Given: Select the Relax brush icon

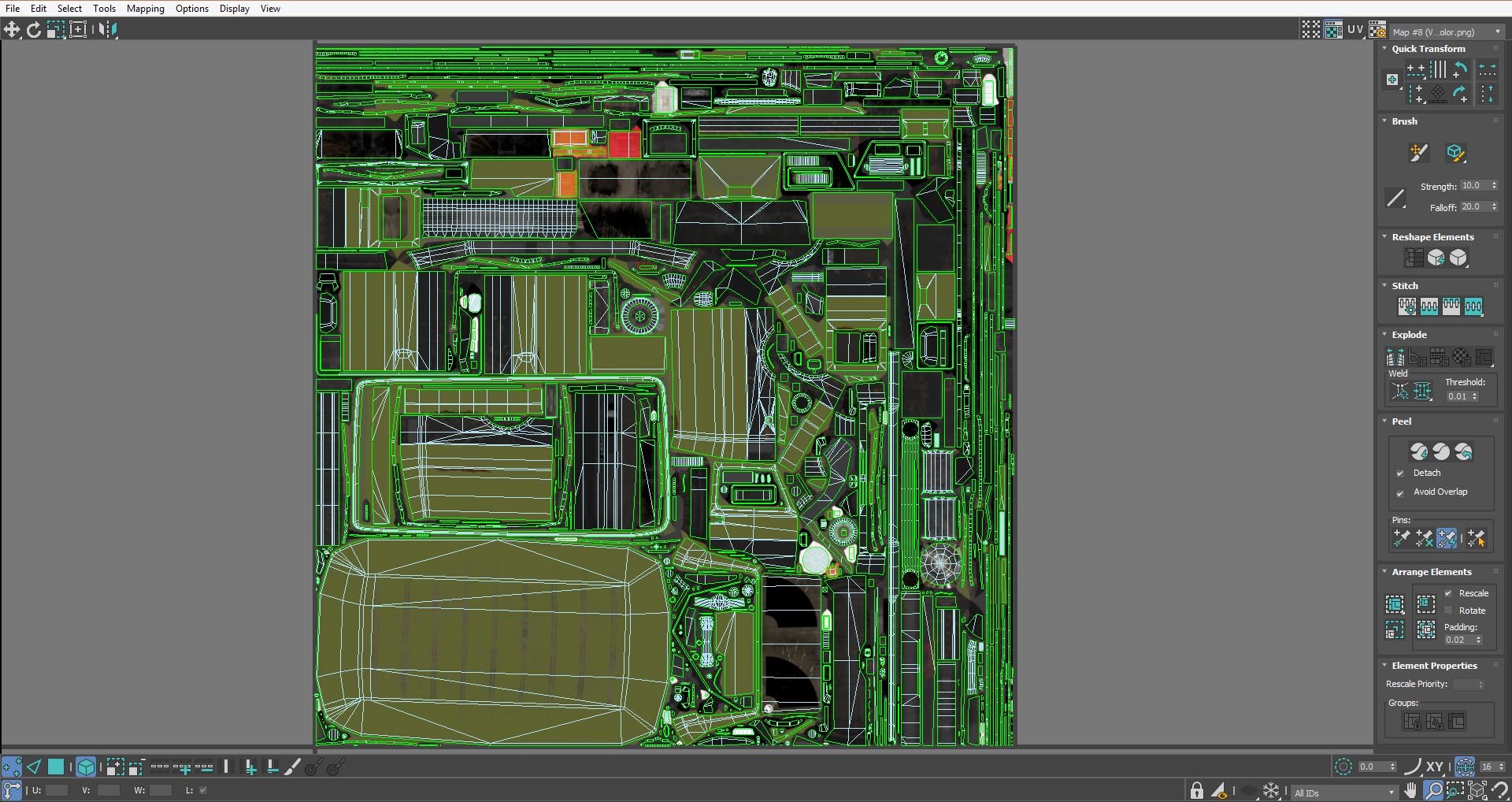Looking at the screenshot, I should (x=1455, y=153).
